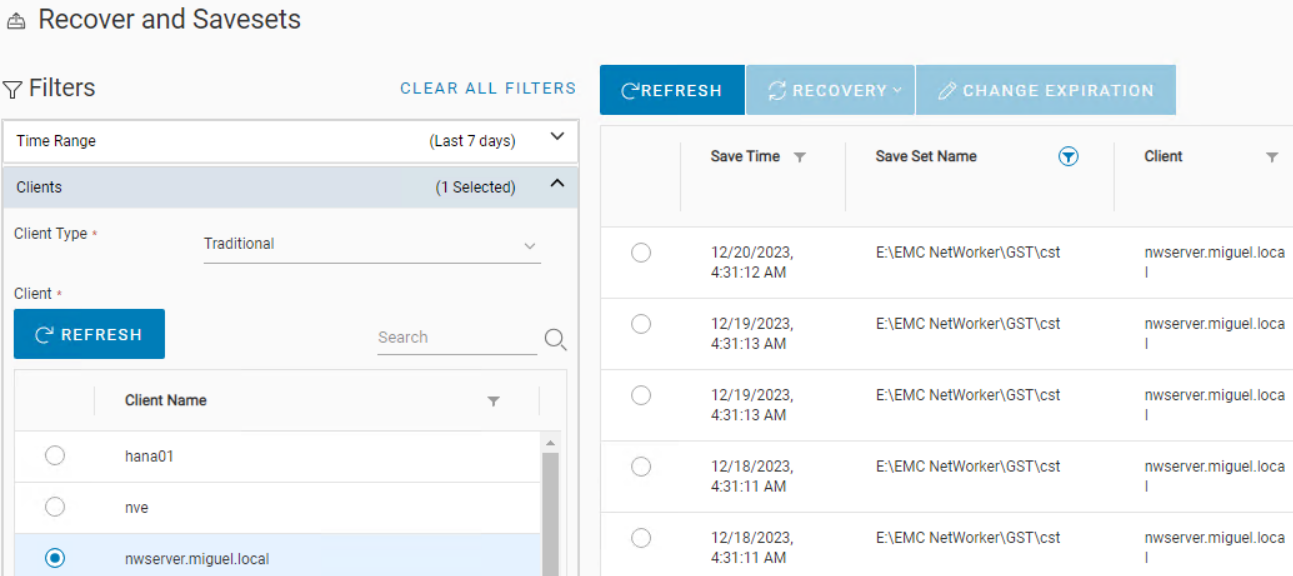Open the Save Set Name filter funnel icon

tap(1068, 156)
